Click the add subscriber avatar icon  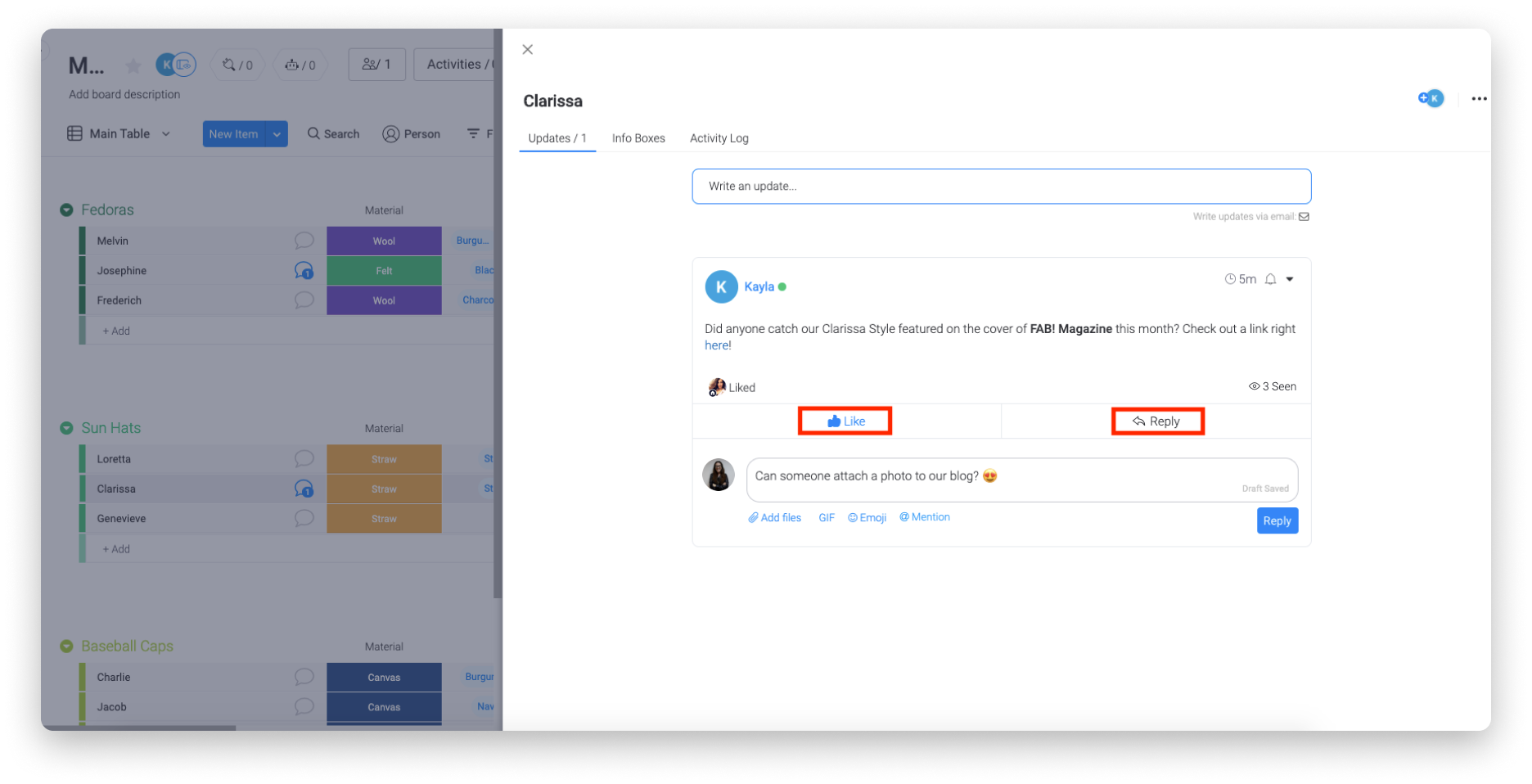[1431, 98]
